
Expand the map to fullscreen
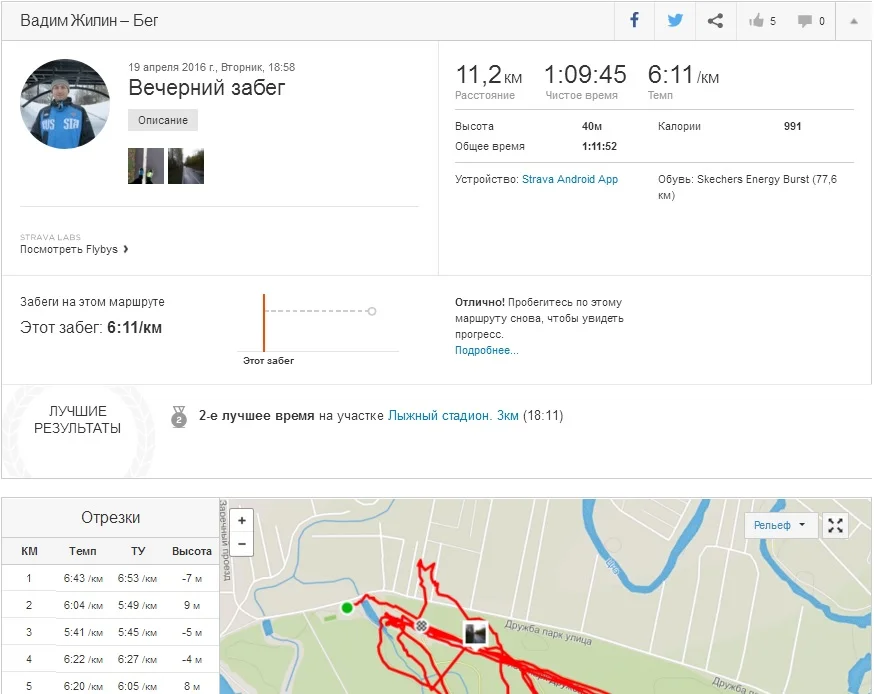point(836,525)
